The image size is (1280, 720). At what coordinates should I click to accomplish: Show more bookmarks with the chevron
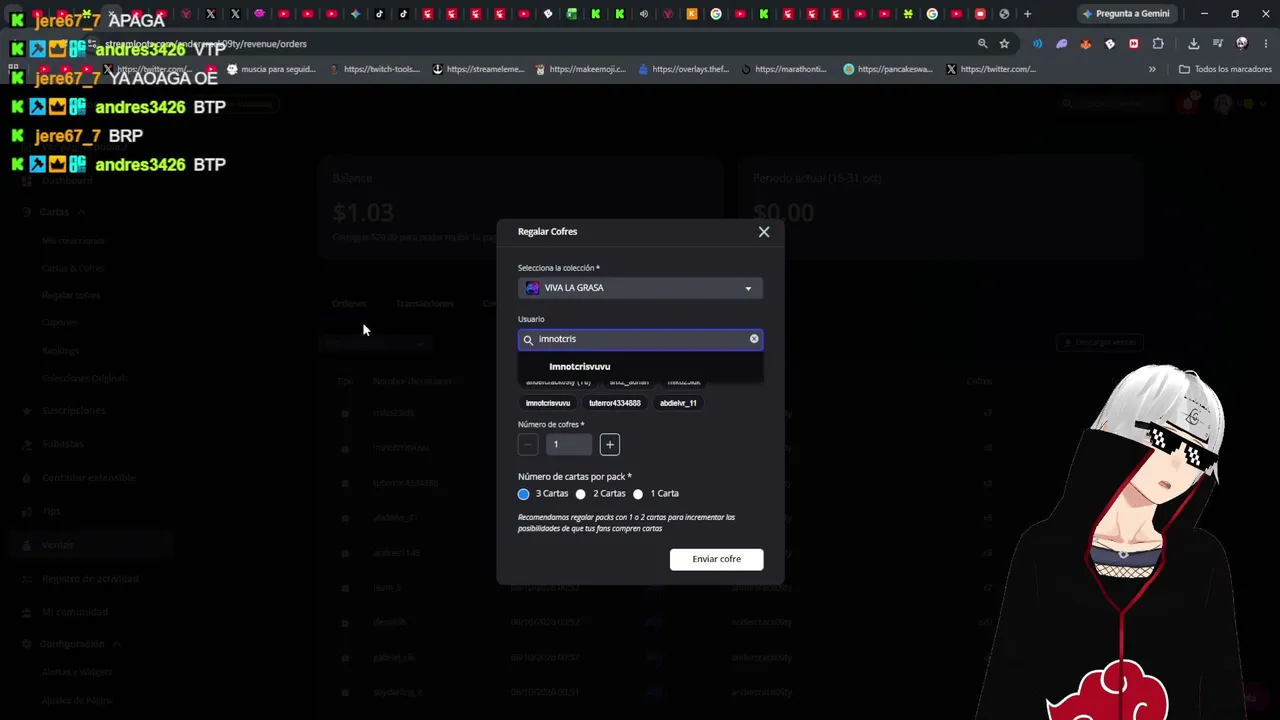(1152, 70)
